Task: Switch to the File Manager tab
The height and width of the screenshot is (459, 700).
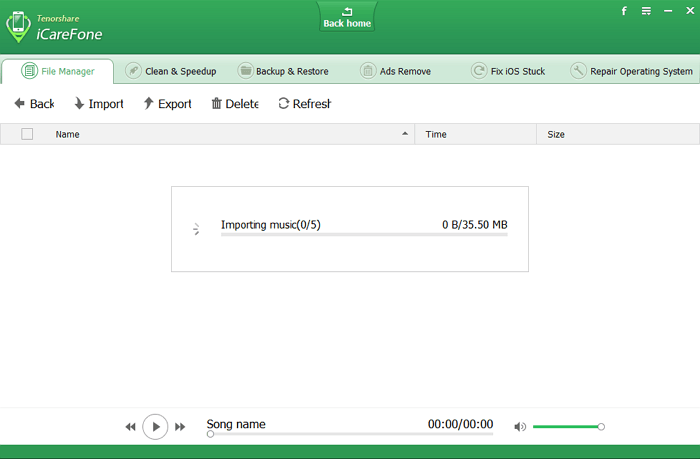Action: click(x=58, y=71)
